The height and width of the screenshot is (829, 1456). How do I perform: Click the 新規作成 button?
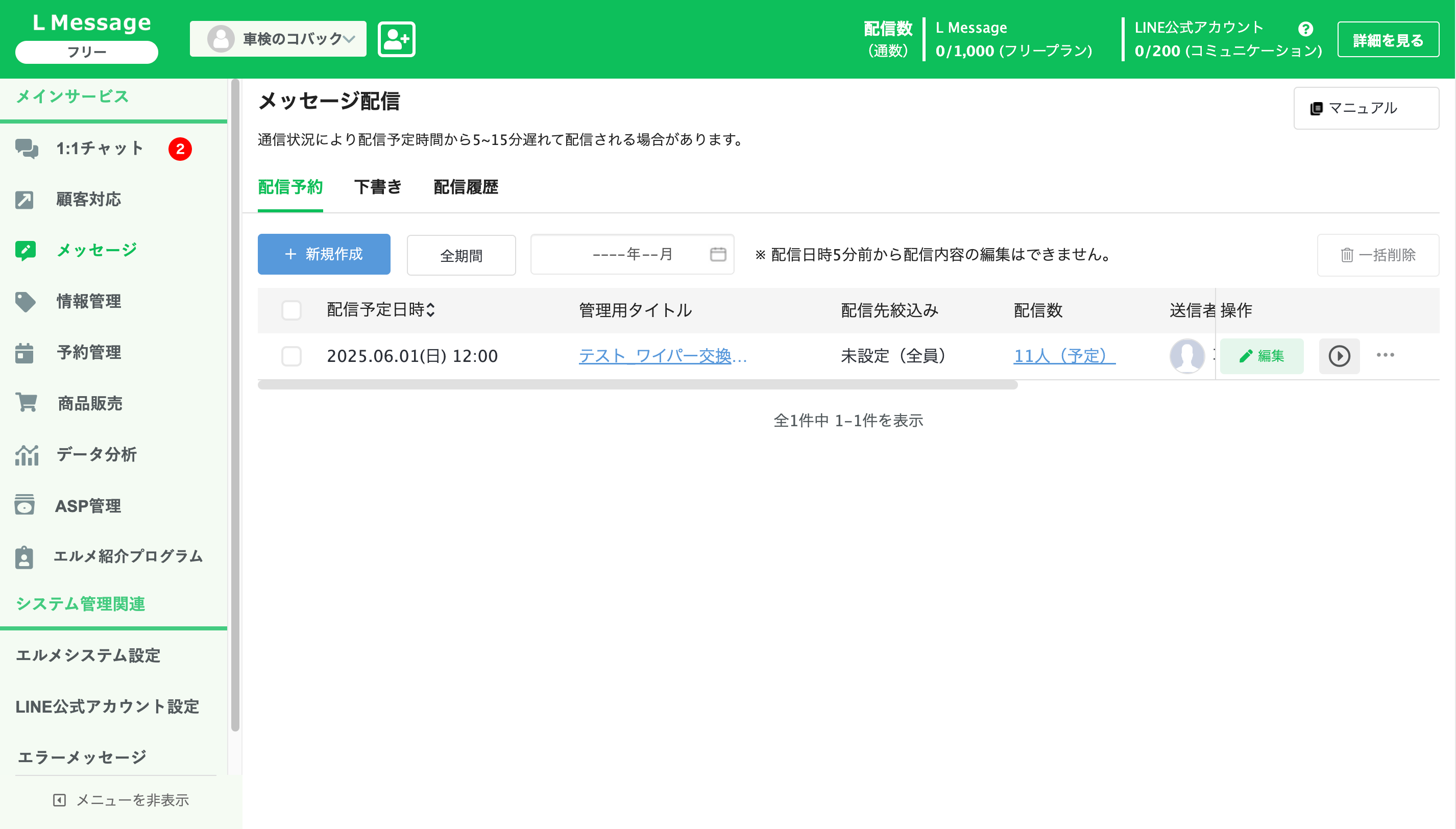click(x=324, y=254)
